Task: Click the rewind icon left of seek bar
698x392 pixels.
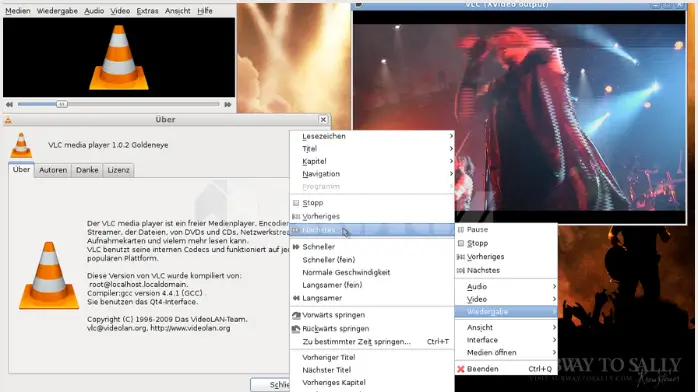Action: pos(9,104)
